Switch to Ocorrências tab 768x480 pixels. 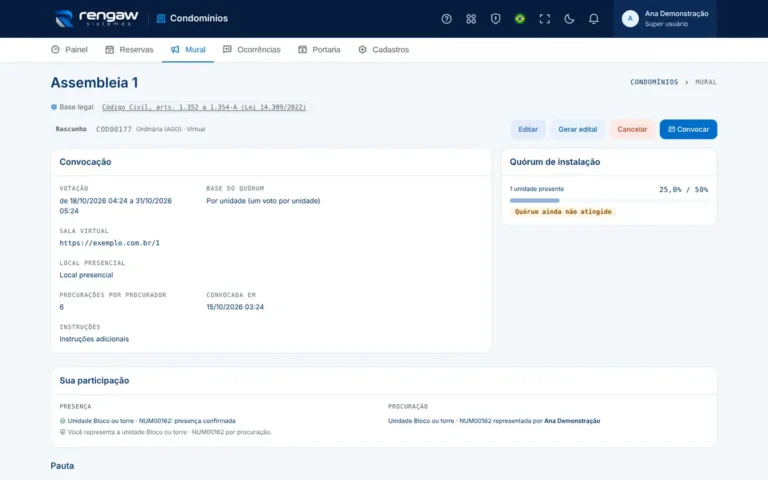click(252, 49)
